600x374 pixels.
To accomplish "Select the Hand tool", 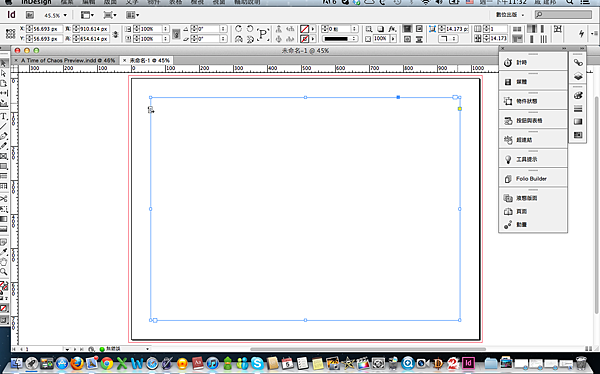I will click(x=3, y=262).
